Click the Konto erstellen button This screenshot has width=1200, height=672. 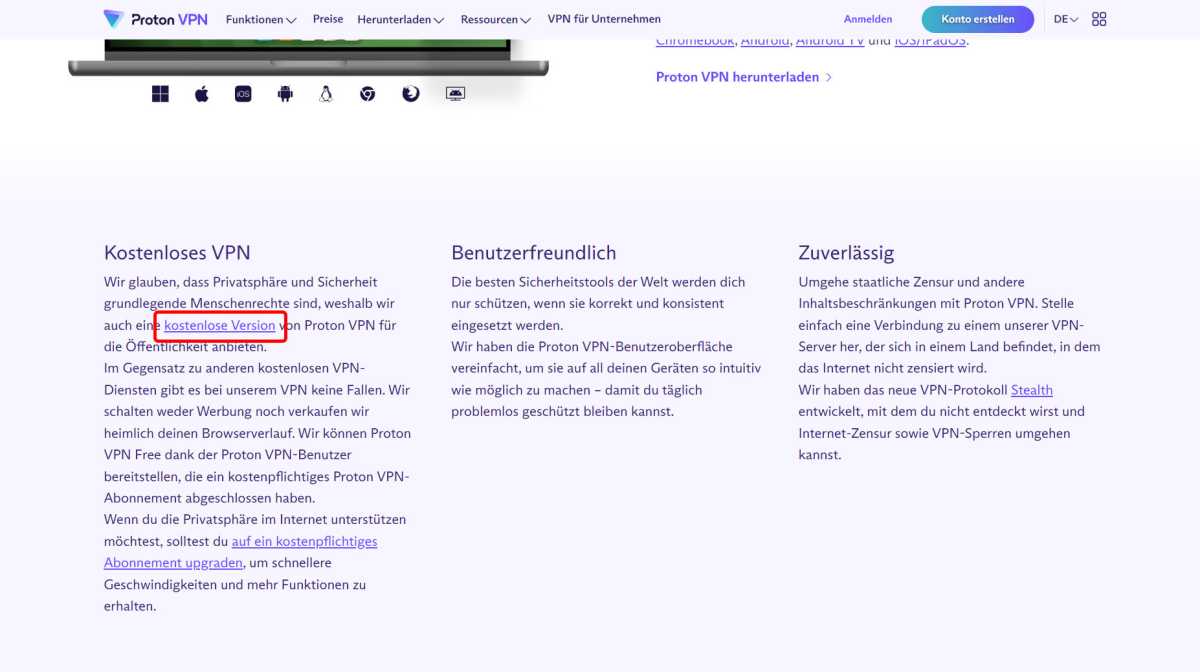[978, 19]
